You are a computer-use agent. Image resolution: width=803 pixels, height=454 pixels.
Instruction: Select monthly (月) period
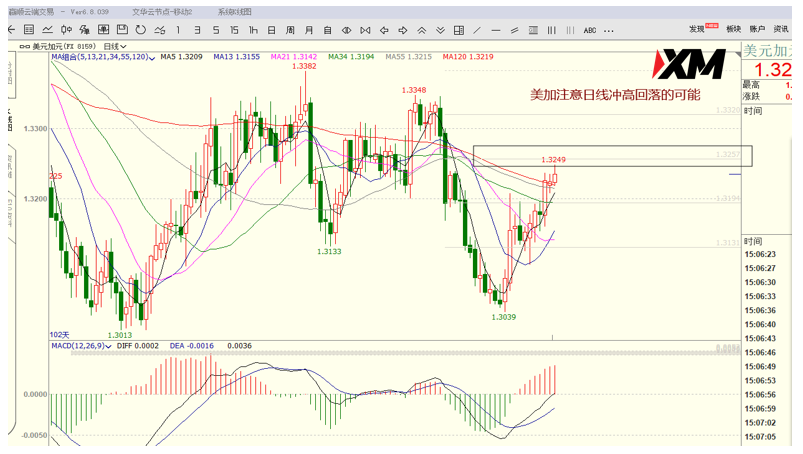[309, 30]
